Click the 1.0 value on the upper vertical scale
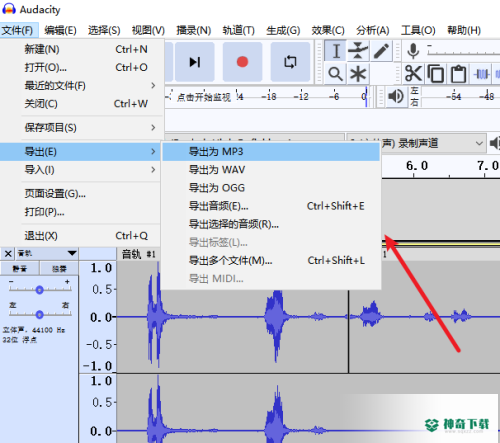The image size is (500, 443). coord(101,268)
